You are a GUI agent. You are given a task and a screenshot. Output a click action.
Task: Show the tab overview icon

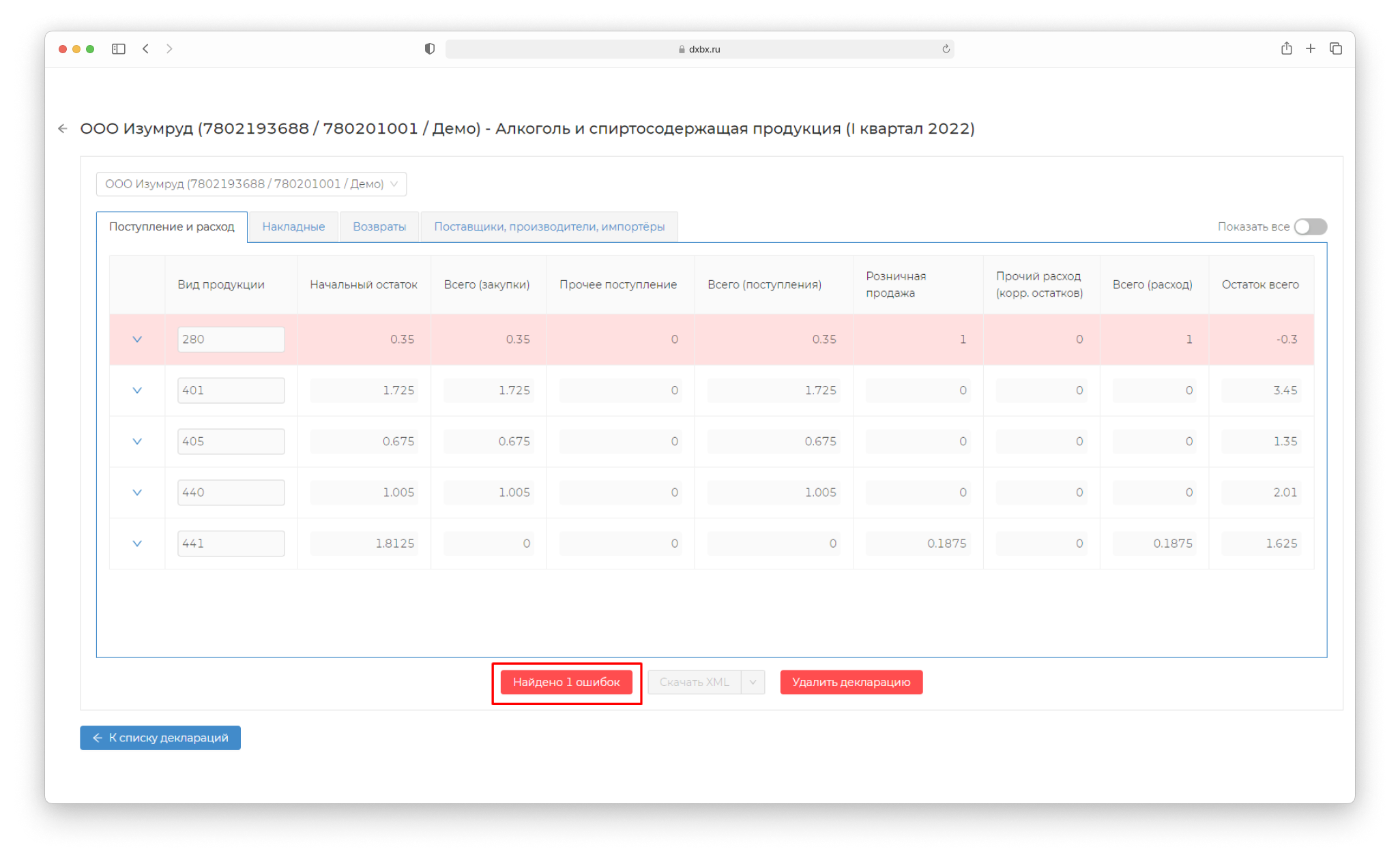[x=1336, y=48]
